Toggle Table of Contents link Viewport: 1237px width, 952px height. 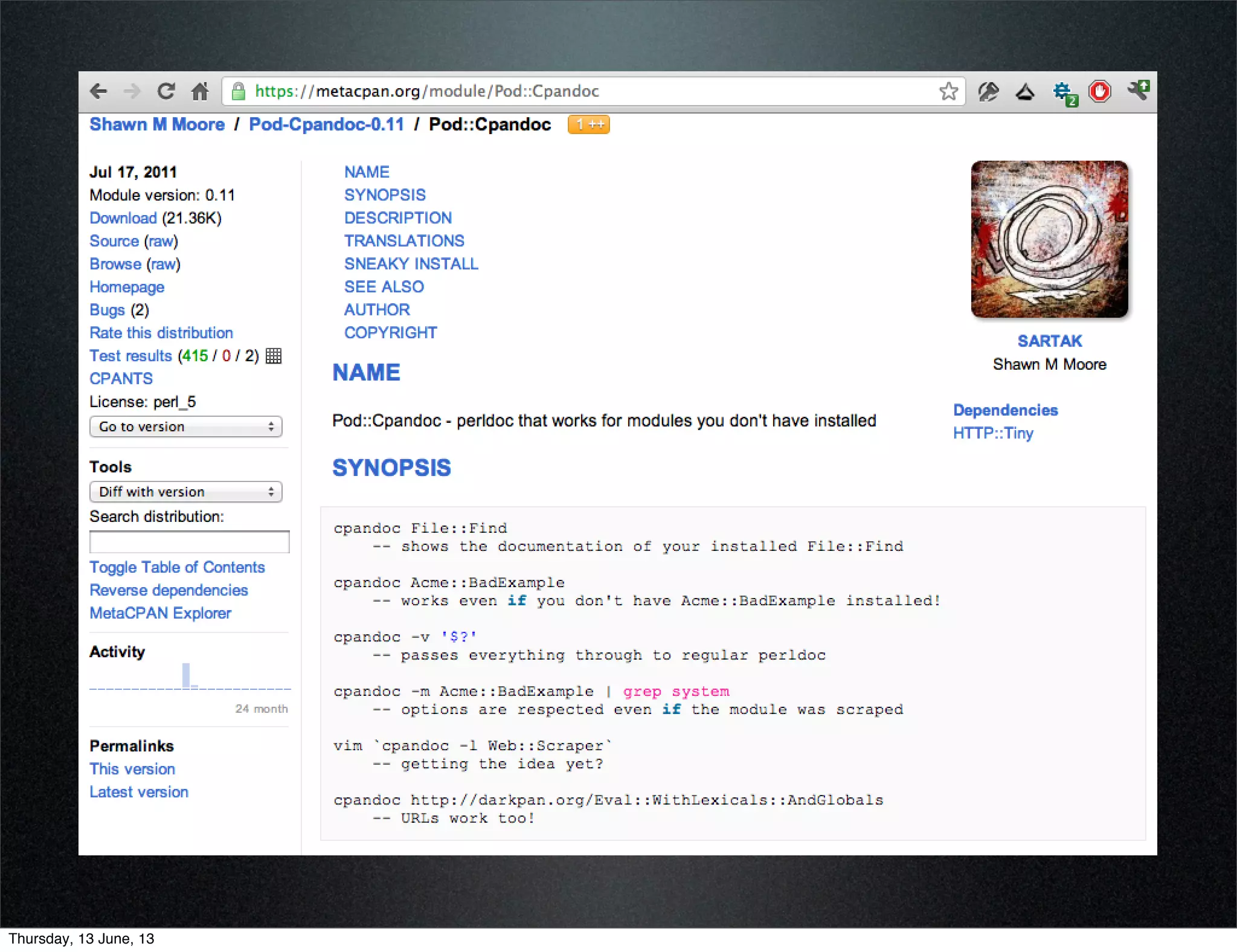click(x=177, y=567)
